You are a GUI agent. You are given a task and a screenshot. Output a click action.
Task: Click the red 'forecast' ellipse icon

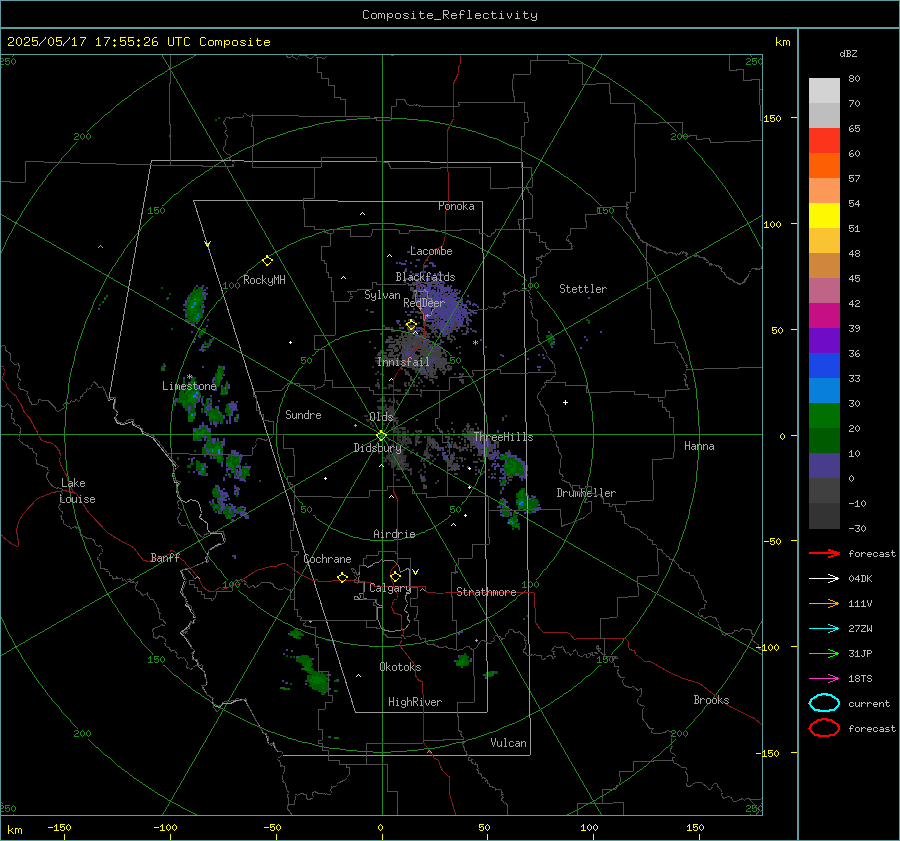[824, 728]
